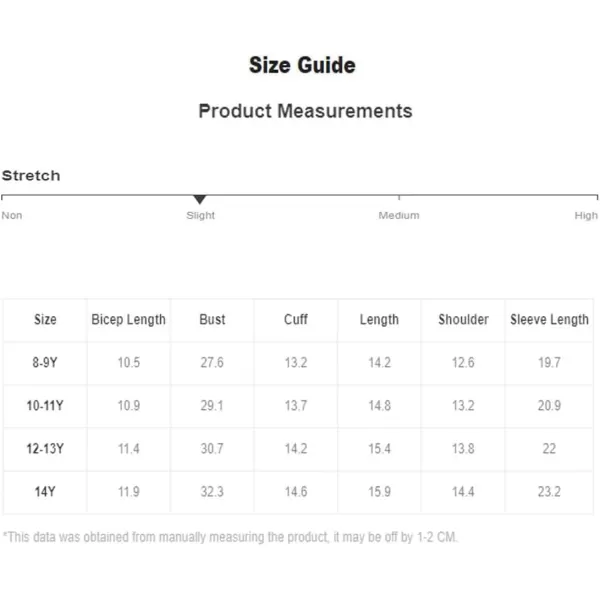Click the High stretch label

586,215
